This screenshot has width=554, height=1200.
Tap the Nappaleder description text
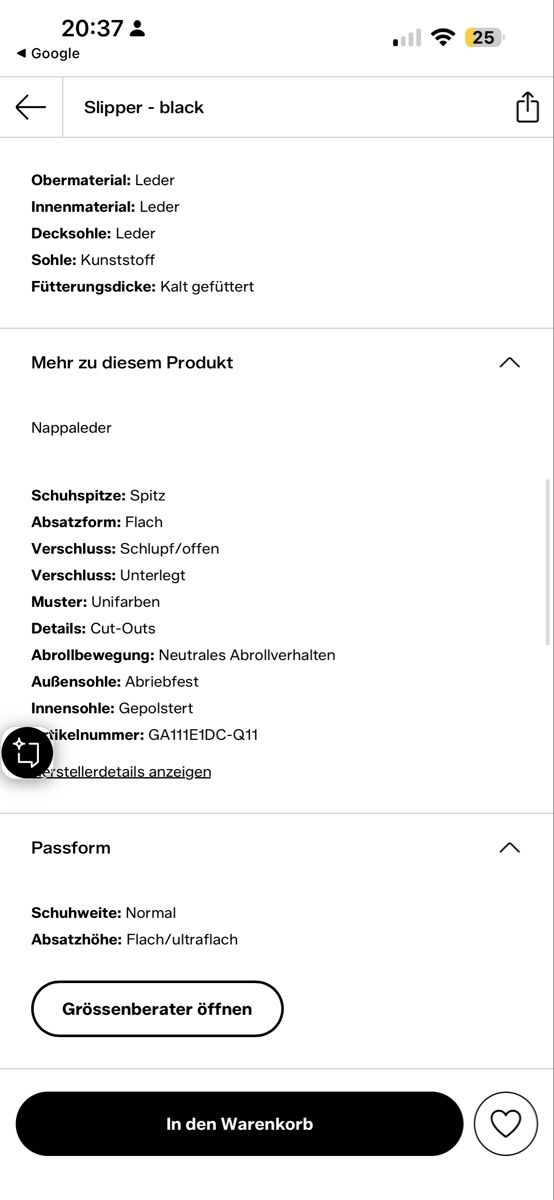[x=71, y=428]
